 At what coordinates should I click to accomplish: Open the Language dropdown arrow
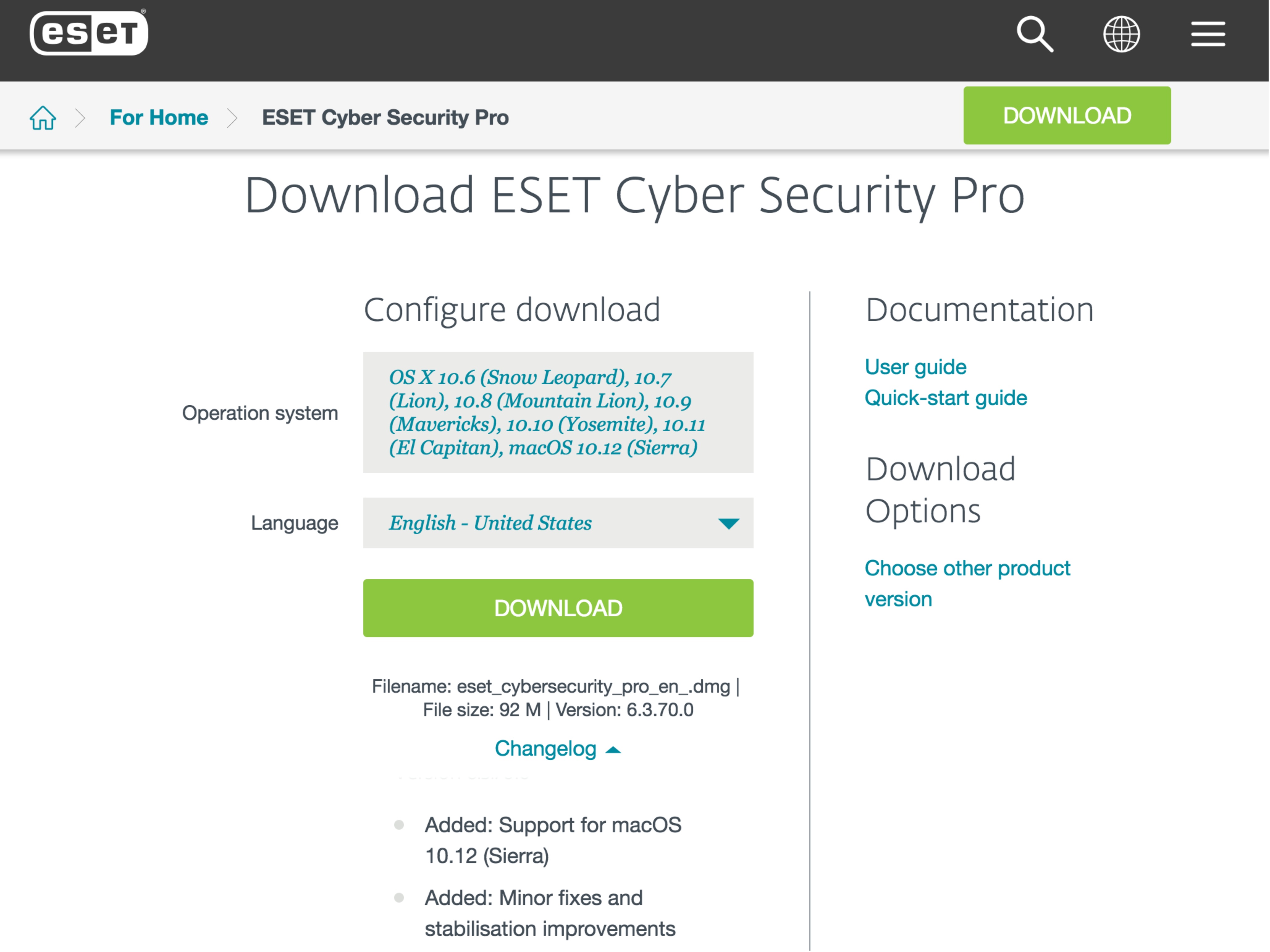tap(729, 523)
